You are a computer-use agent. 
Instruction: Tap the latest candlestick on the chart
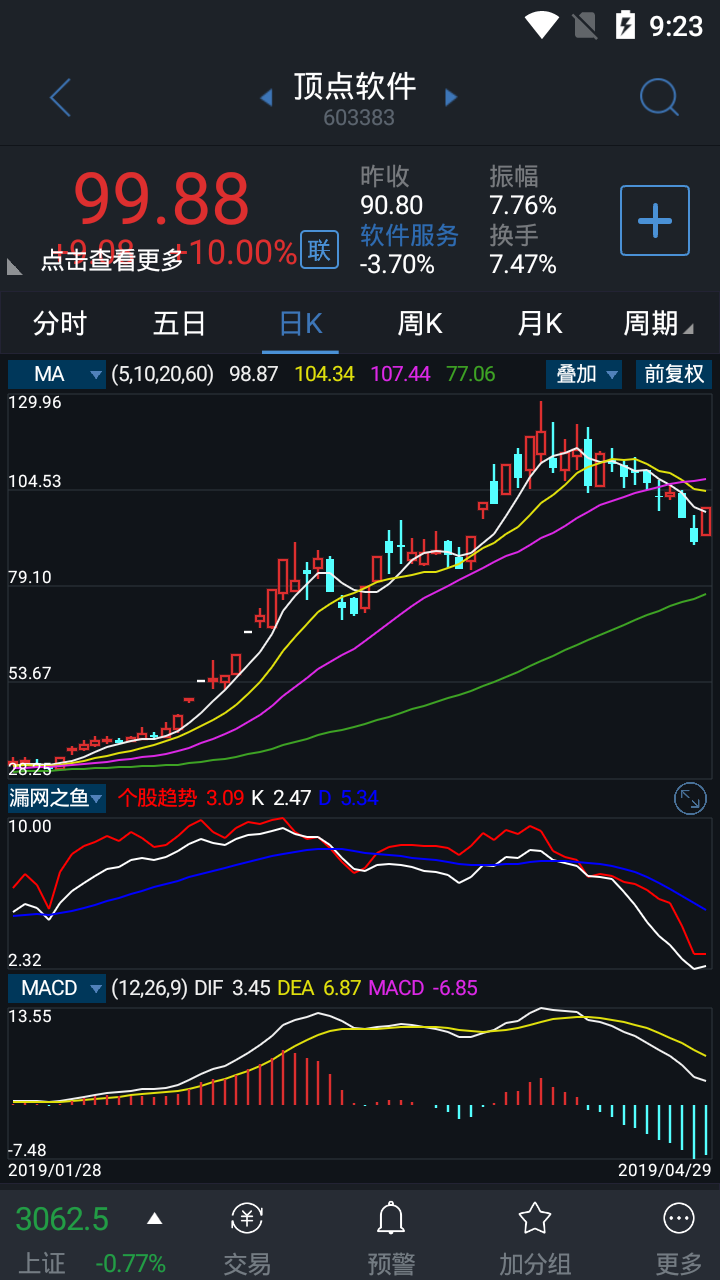click(706, 521)
